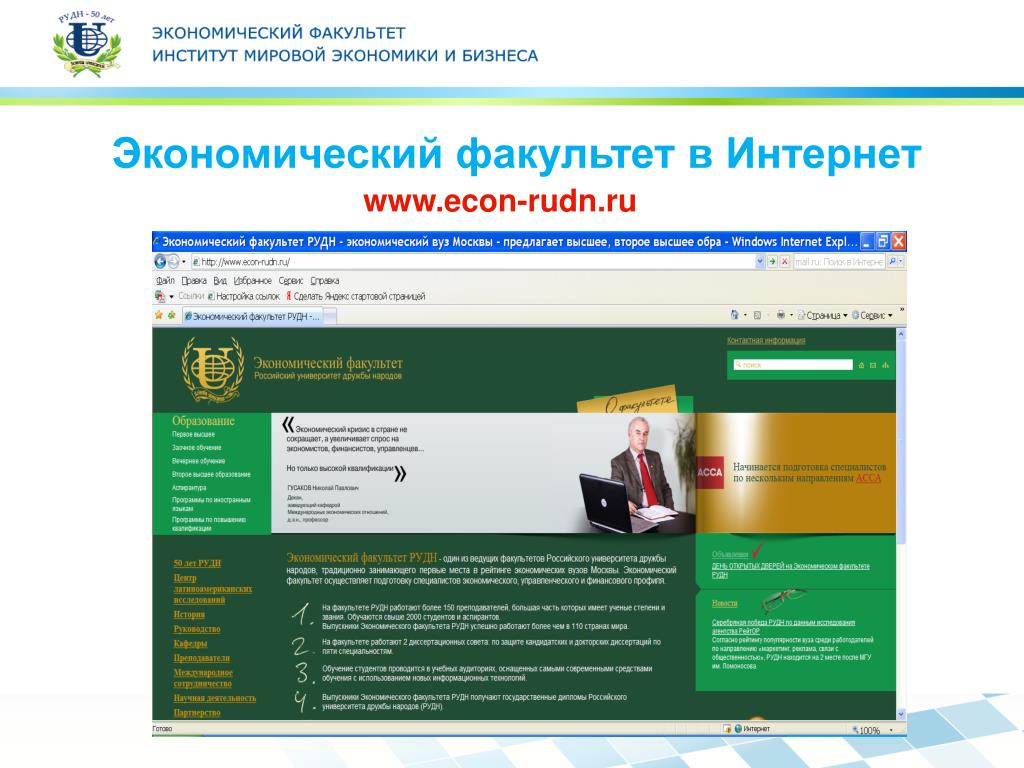
Task: Open Международное сотрудничество link
Action: 202,679
